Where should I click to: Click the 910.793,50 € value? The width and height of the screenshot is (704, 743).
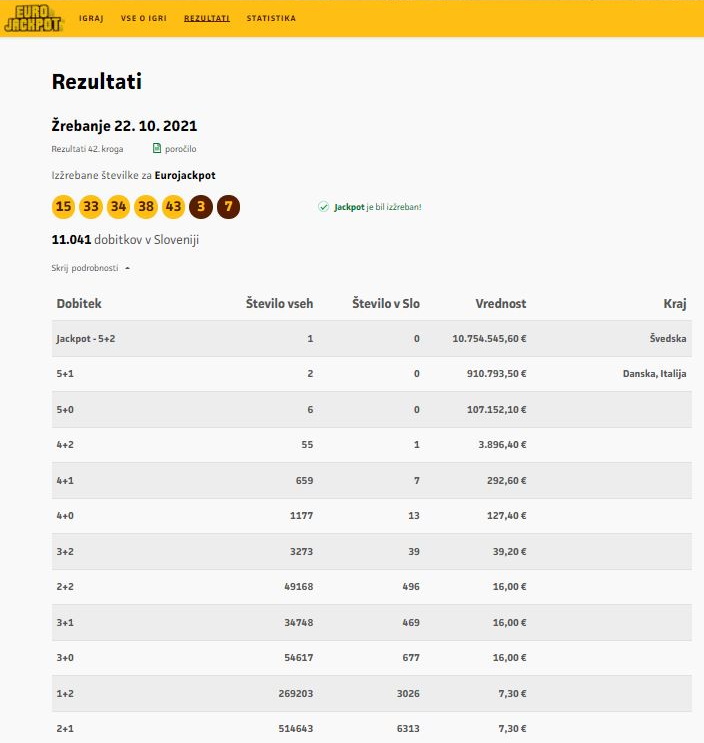[x=496, y=374]
